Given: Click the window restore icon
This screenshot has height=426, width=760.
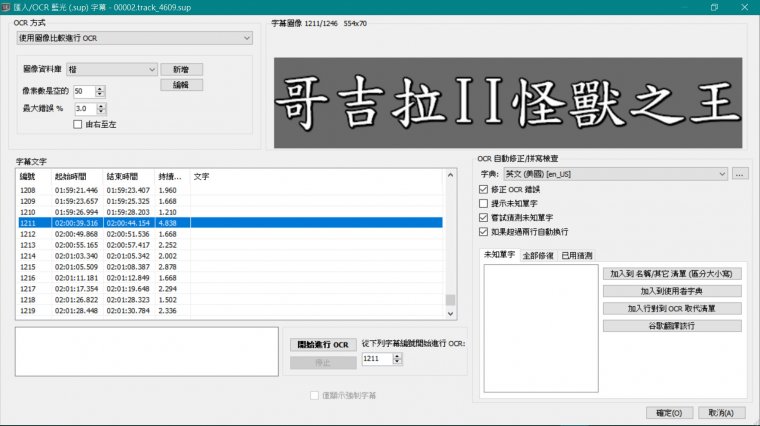Looking at the screenshot, I should pyautogui.click(x=714, y=7).
